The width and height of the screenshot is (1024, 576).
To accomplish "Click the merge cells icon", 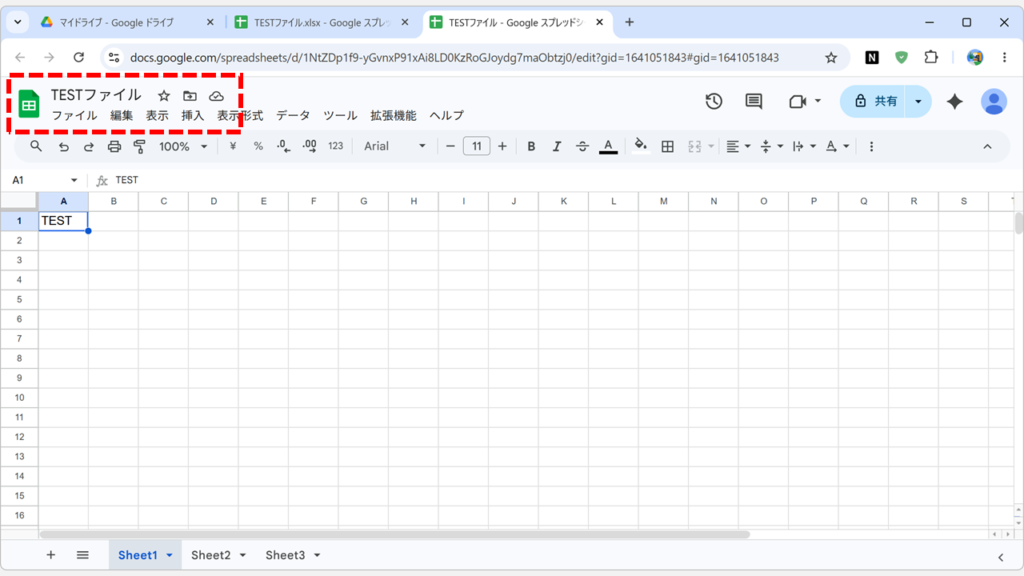I will (x=694, y=146).
